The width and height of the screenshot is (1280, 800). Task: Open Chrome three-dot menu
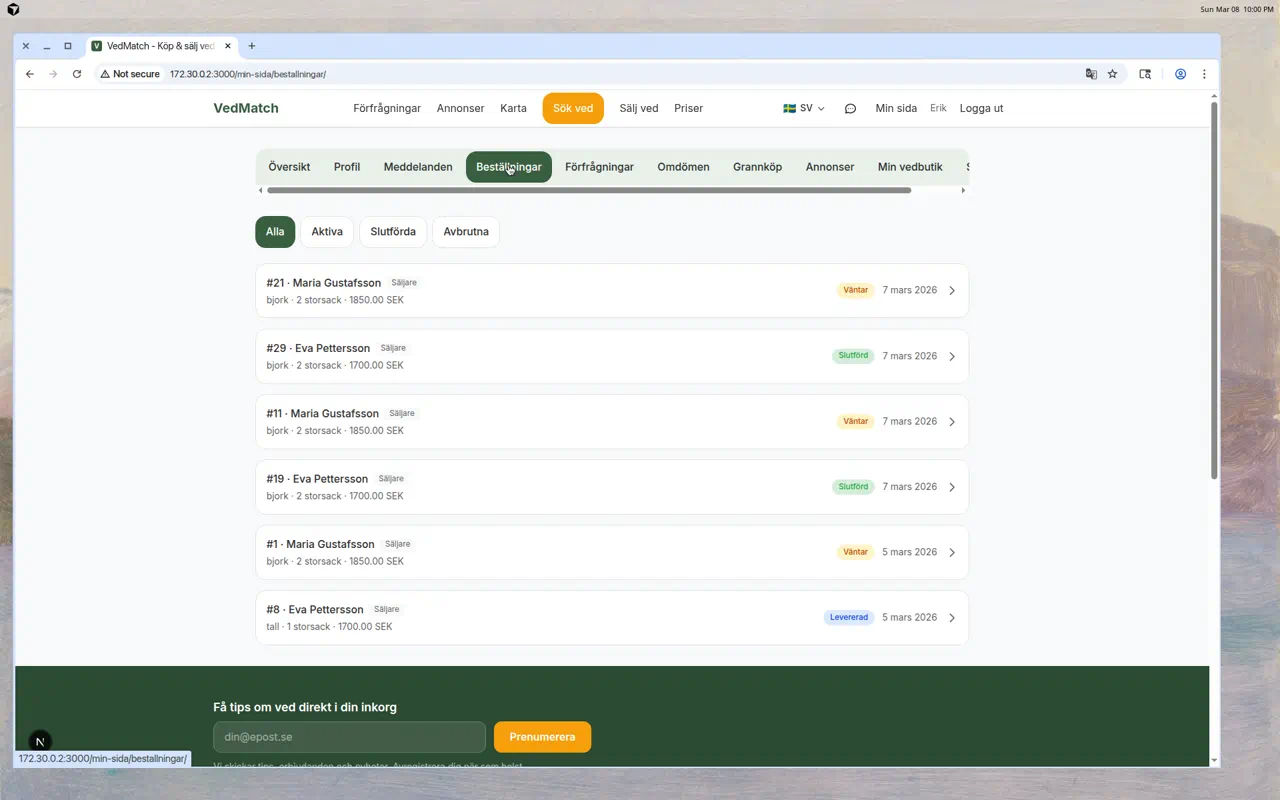(1204, 74)
